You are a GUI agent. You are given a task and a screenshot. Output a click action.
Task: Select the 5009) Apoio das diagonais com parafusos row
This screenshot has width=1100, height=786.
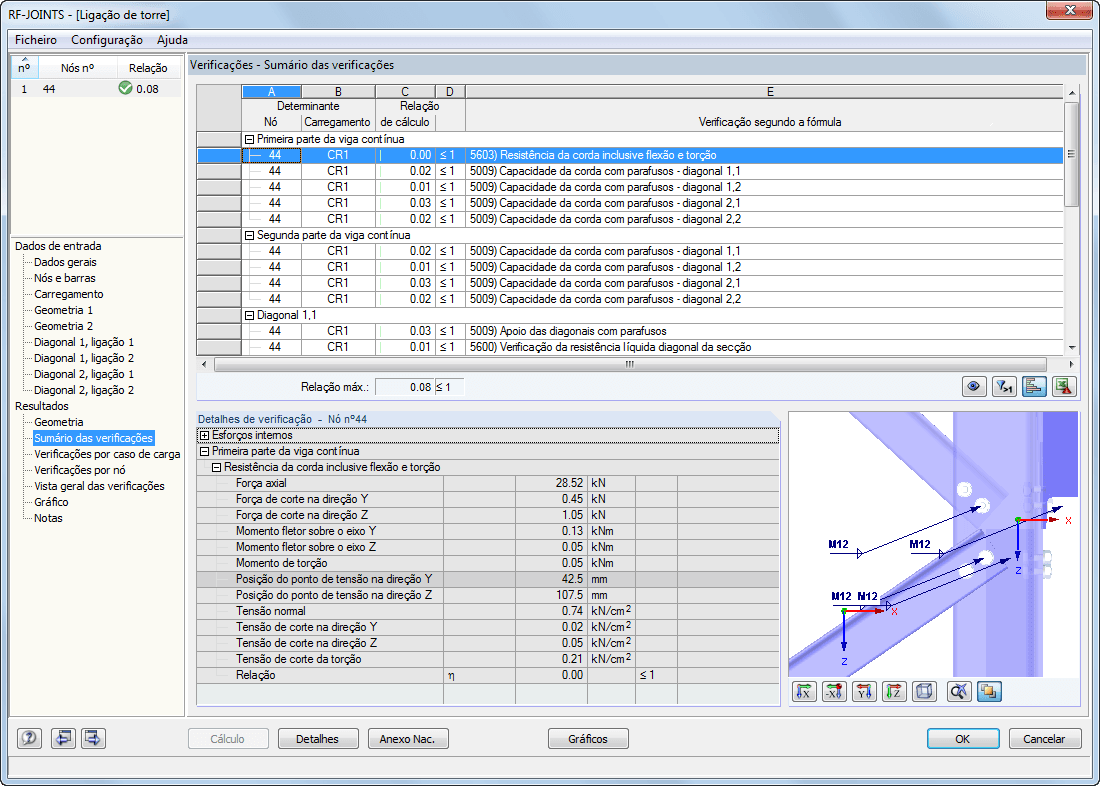point(630,331)
